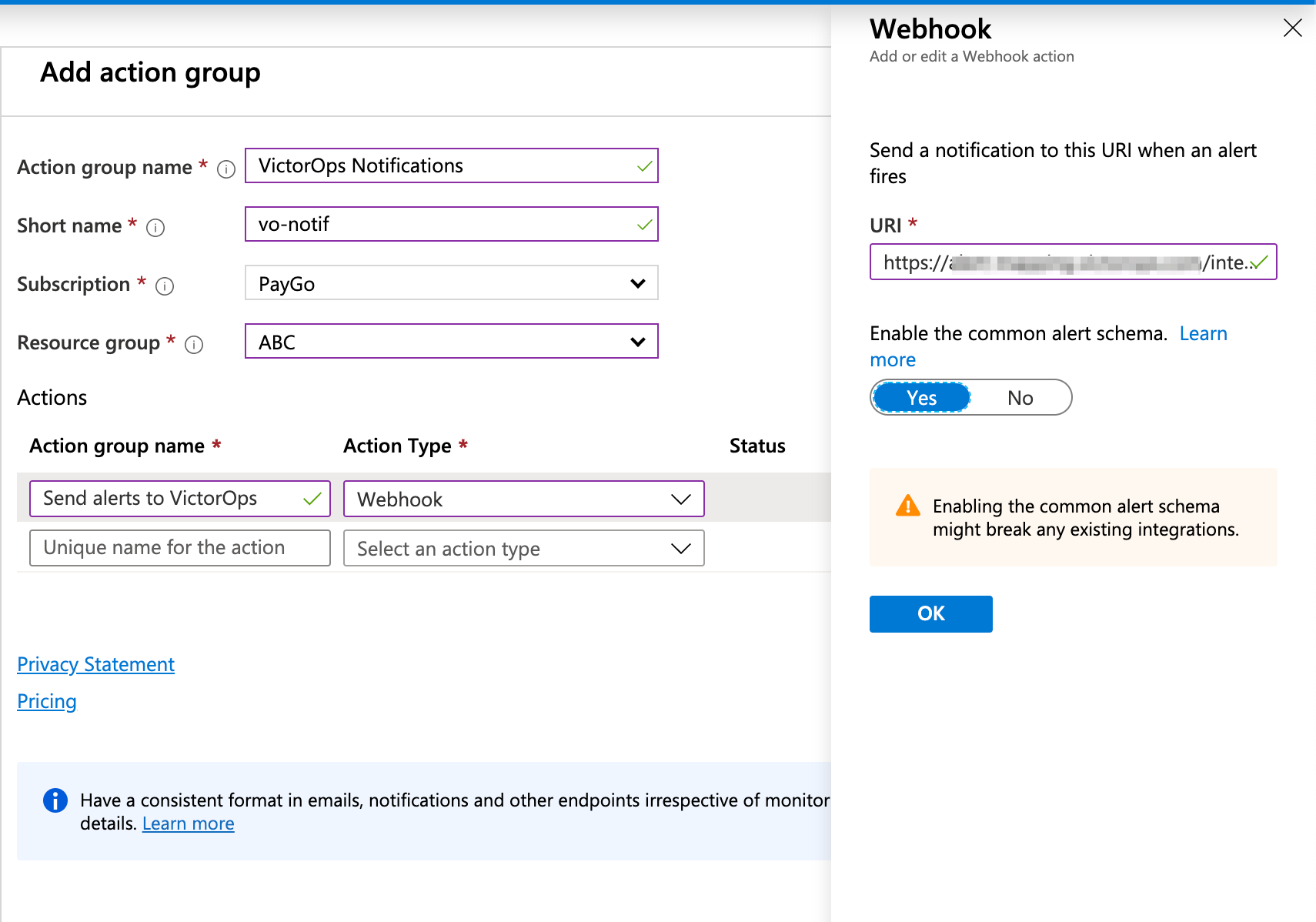Click the checkmark beside Send alerts to VictorOps
Screen dimensions: 1316x922
312,498
